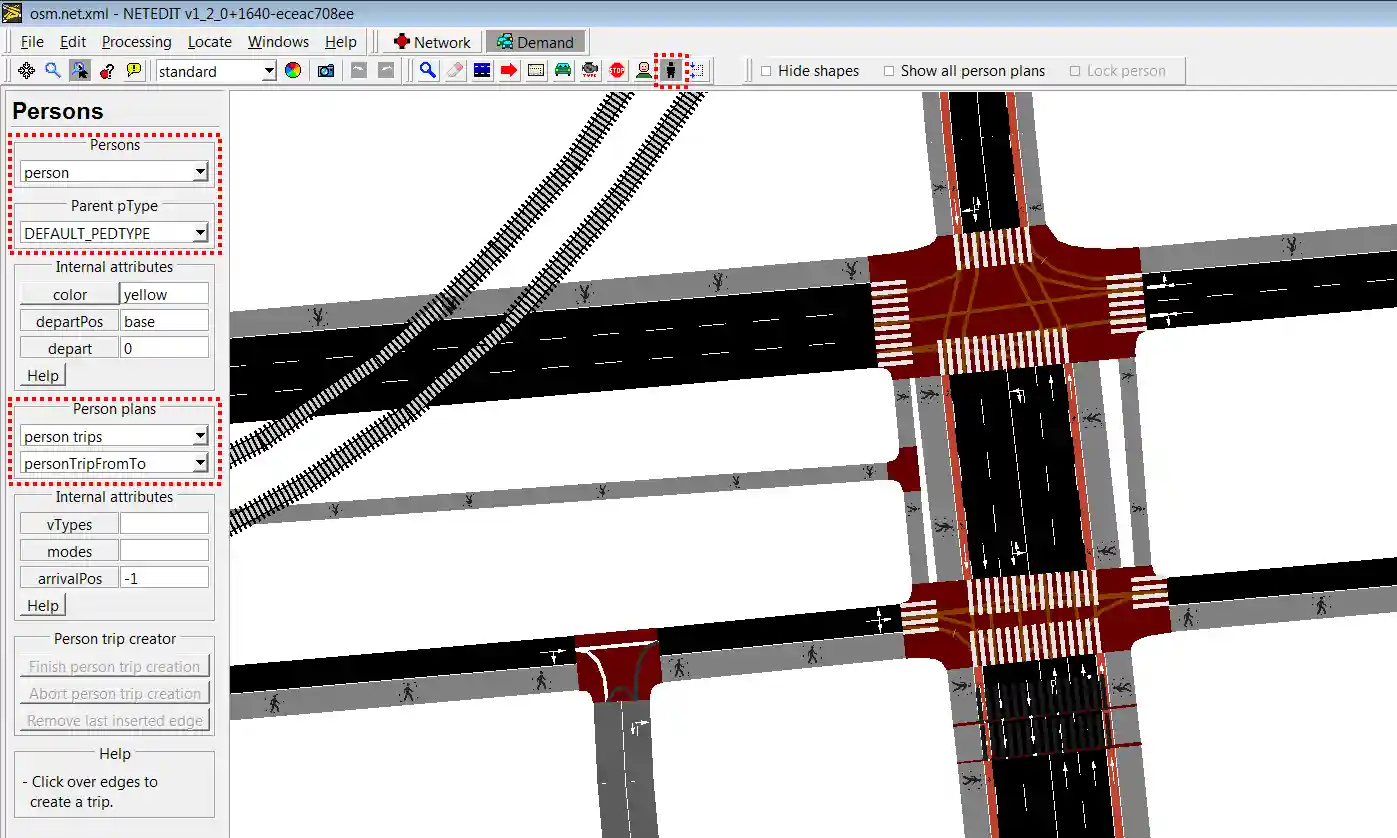The image size is (1397, 838).
Task: Click the recenter view crosshair icon
Action: [x=27, y=71]
